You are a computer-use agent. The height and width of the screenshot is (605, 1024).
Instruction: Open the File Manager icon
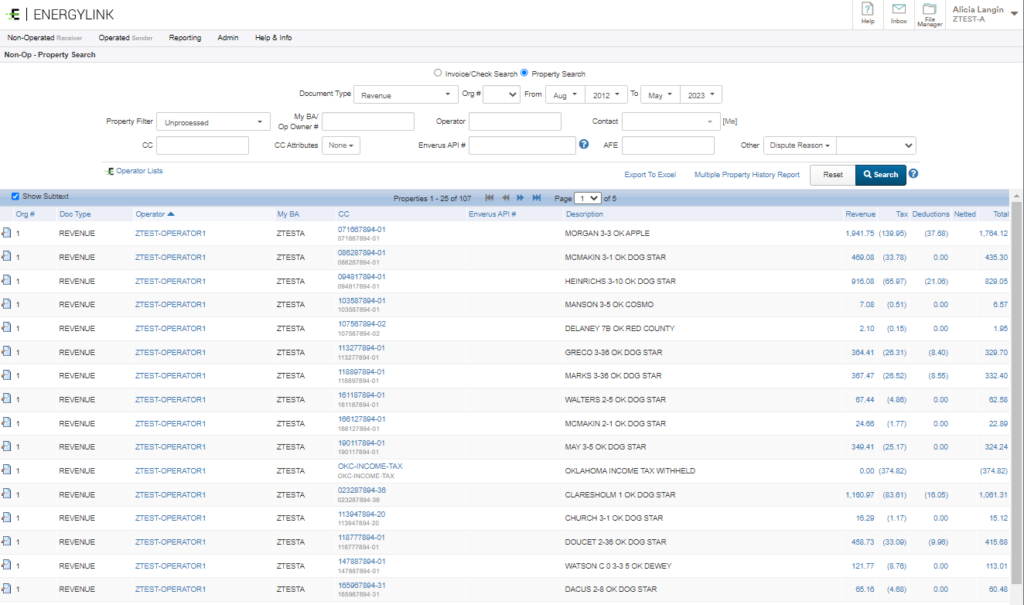[929, 10]
